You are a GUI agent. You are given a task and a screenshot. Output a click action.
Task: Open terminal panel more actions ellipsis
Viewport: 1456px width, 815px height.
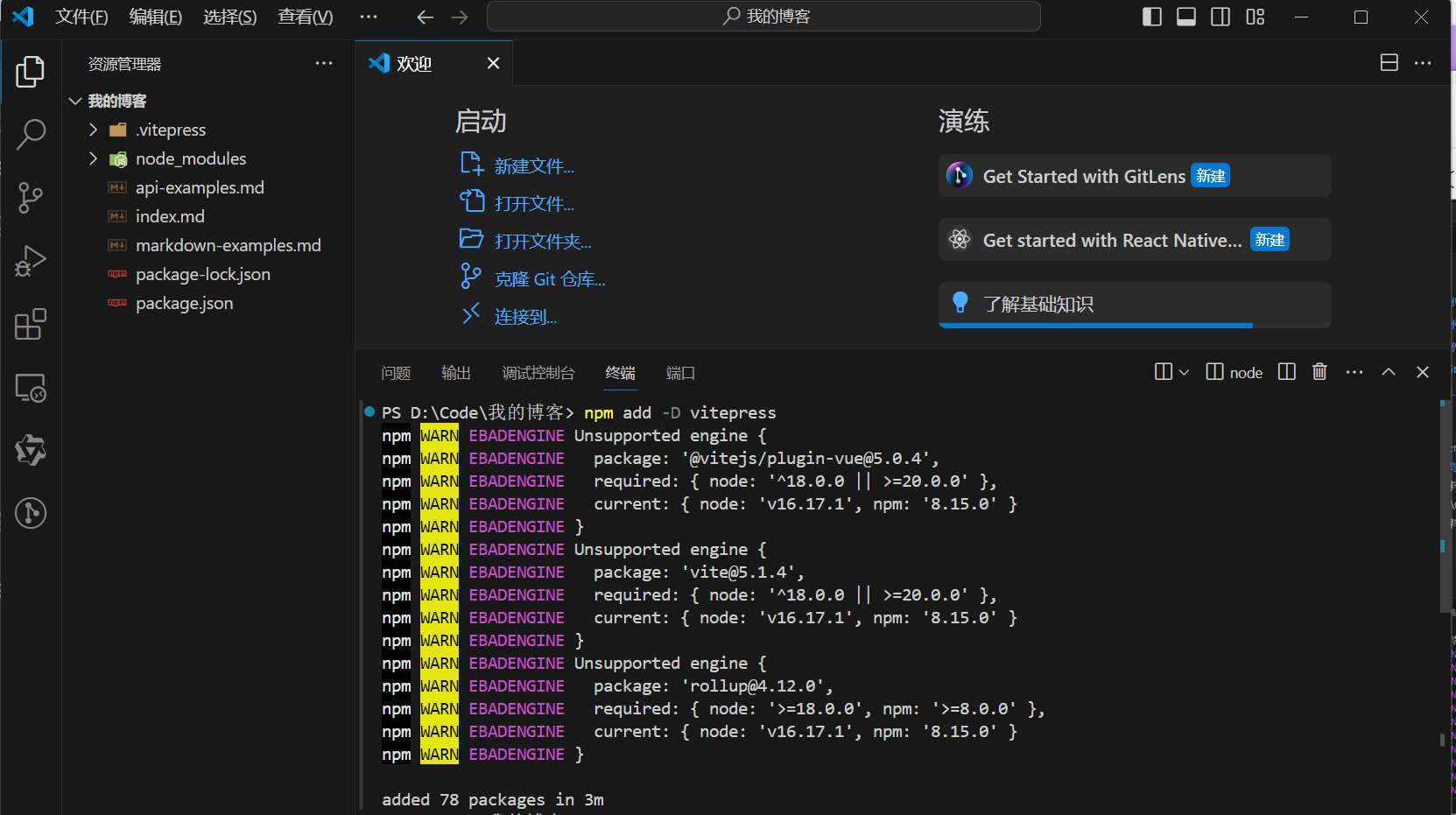click(x=1354, y=372)
